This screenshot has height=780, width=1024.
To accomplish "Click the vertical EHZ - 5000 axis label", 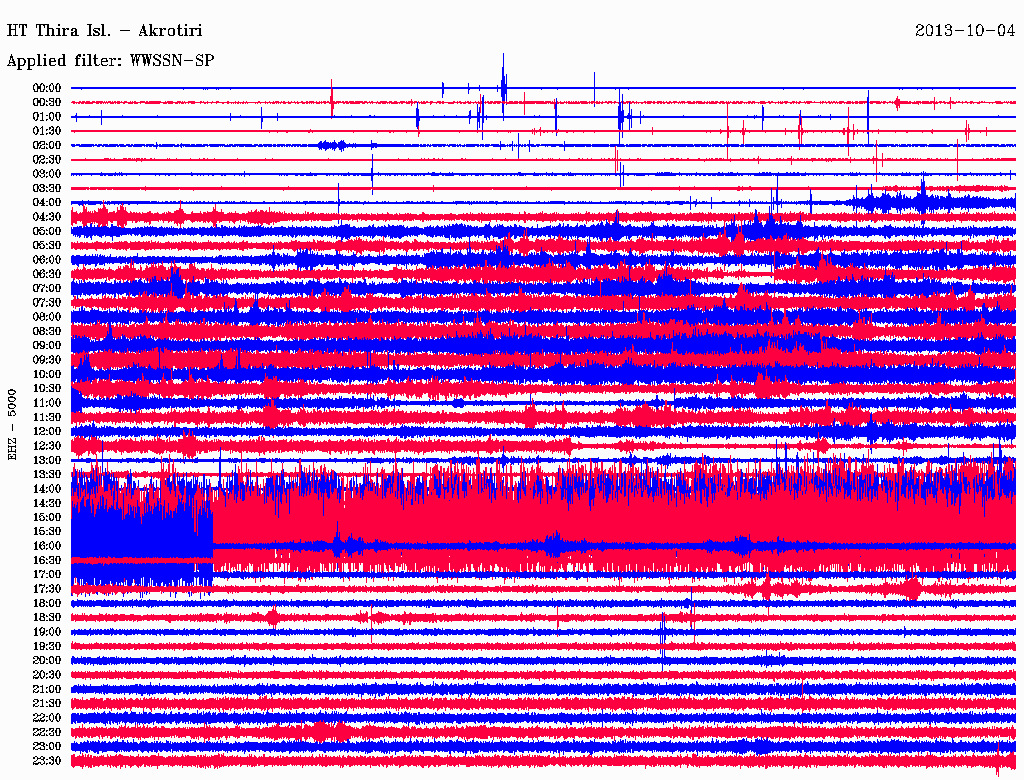I will pos(13,424).
